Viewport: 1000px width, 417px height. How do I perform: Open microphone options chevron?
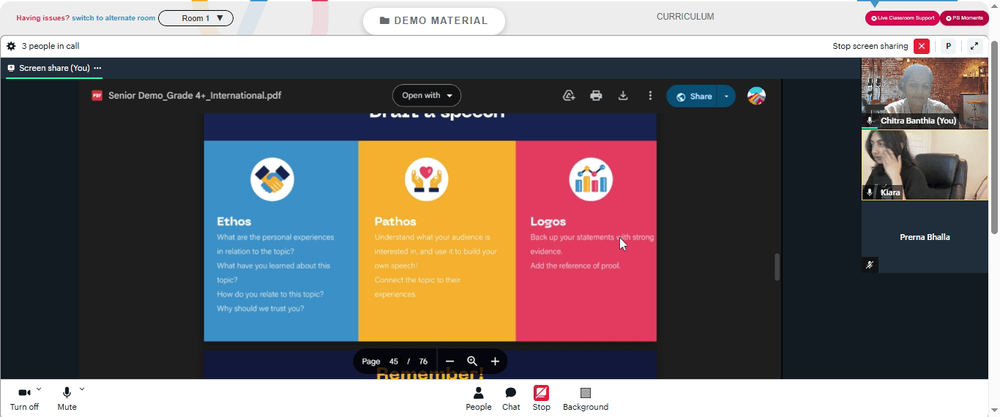pos(82,388)
